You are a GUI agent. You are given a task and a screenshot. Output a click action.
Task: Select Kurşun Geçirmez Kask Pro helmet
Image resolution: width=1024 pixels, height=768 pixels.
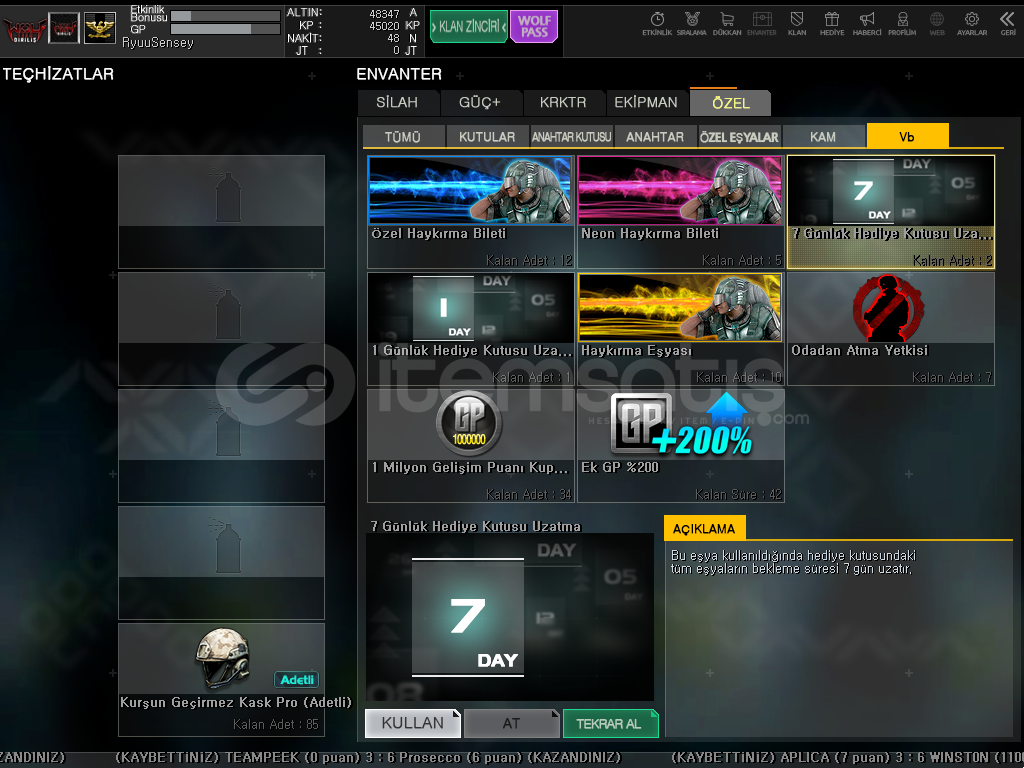click(x=221, y=679)
